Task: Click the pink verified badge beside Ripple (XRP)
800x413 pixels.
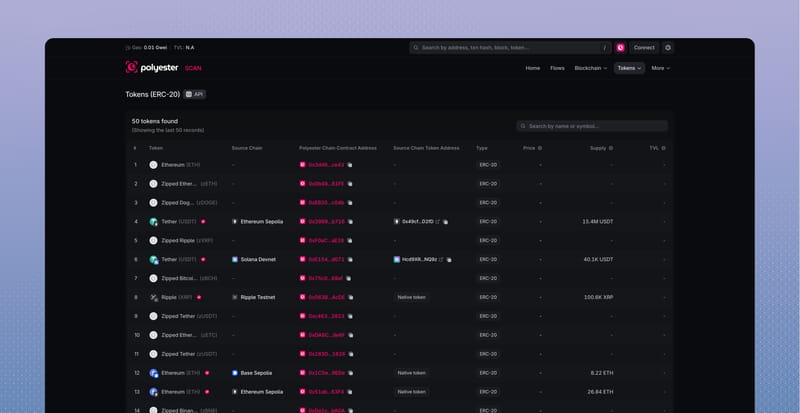Action: pyautogui.click(x=199, y=297)
